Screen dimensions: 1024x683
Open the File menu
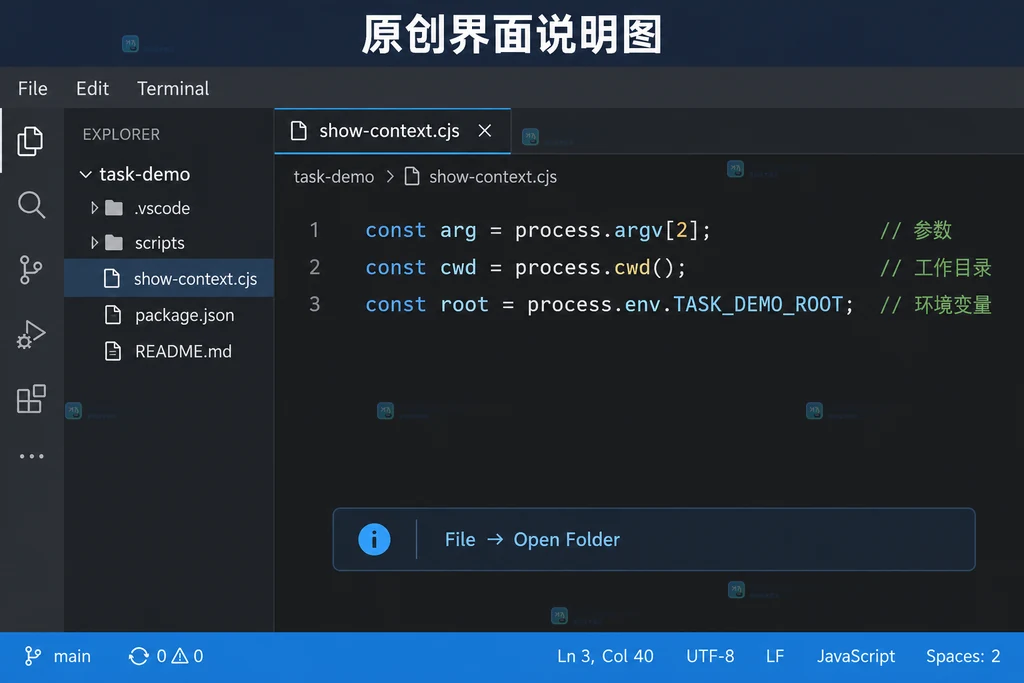[x=33, y=88]
